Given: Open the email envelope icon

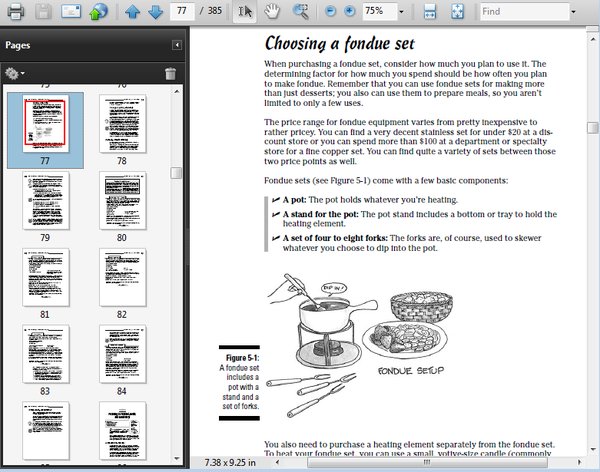Looking at the screenshot, I should (x=71, y=11).
